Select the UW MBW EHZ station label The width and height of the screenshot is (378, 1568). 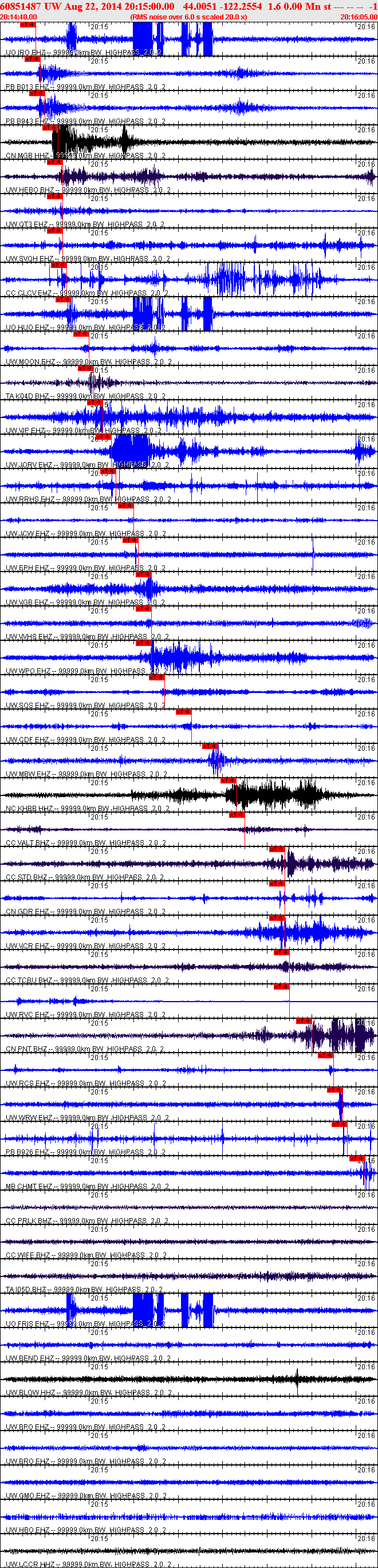(87, 775)
